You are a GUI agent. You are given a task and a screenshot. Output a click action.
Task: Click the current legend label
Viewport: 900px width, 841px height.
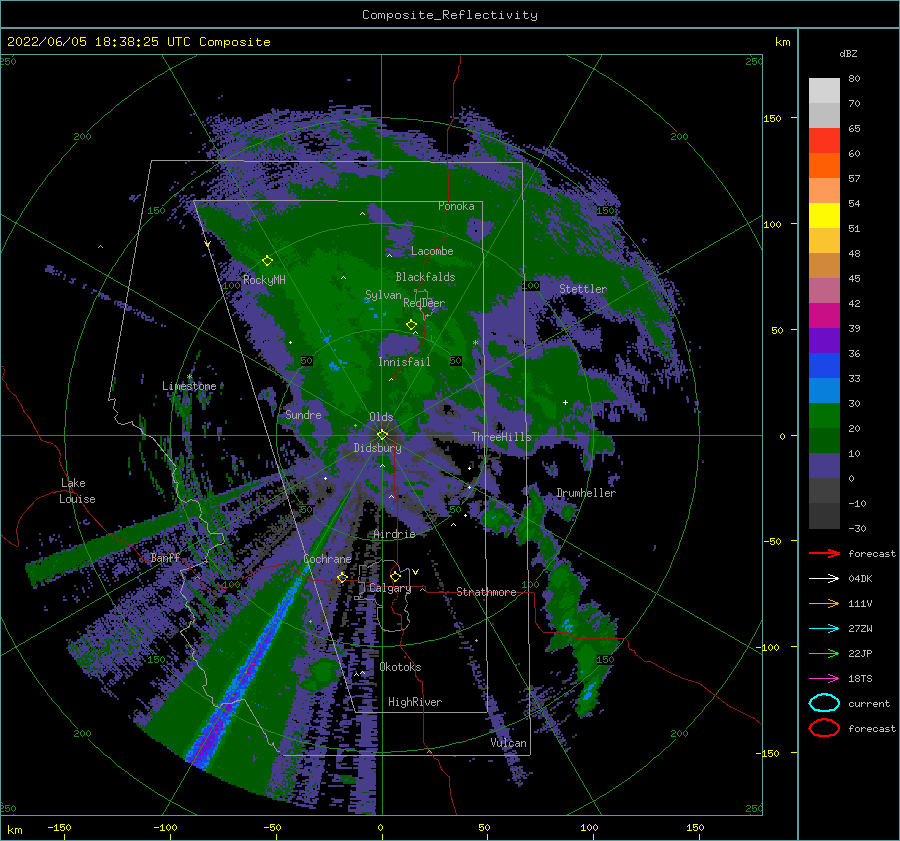[x=869, y=704]
